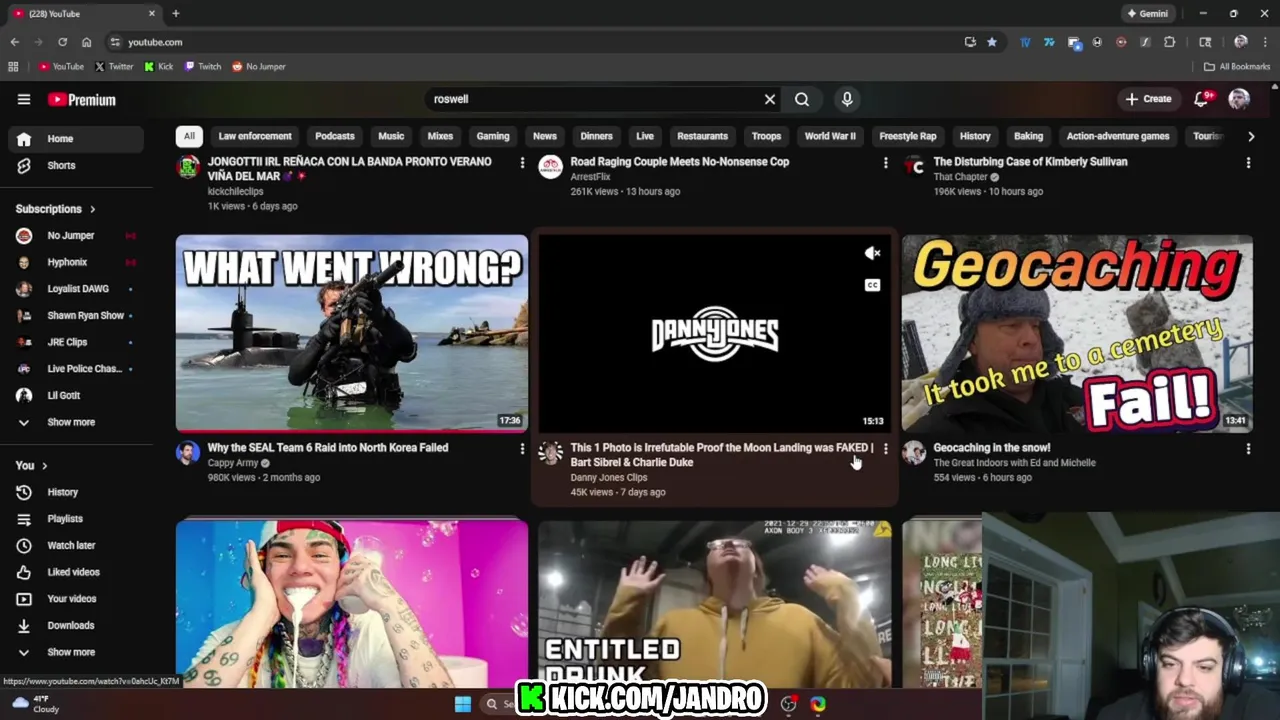Viewport: 1280px width, 720px height.
Task: Open the Twitch bookmark
Action: pos(203,67)
